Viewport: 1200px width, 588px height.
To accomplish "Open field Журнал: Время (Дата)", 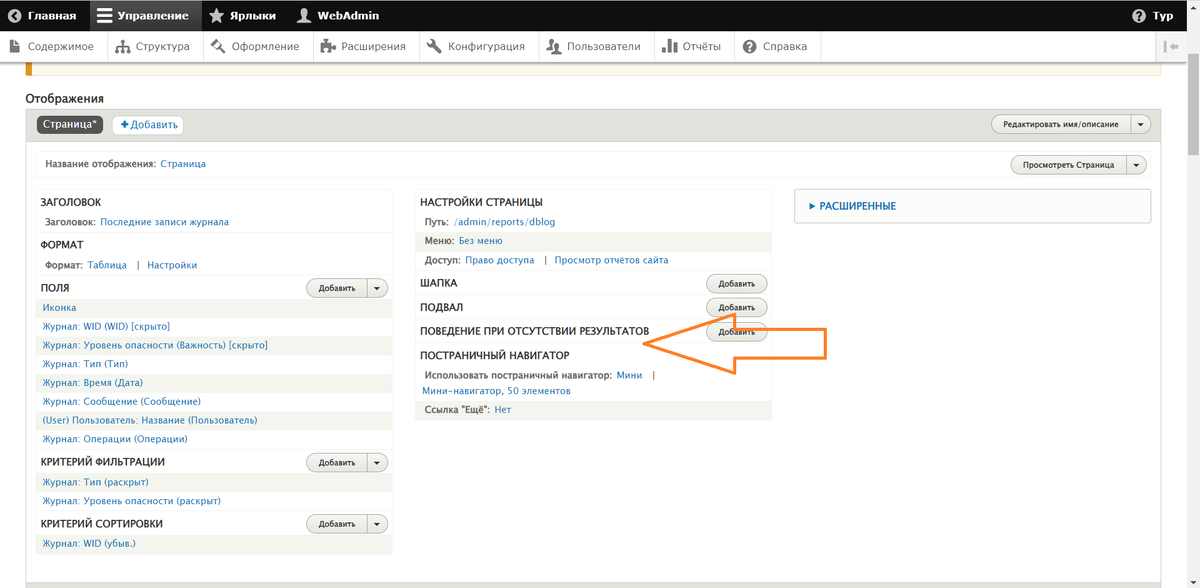I will [92, 383].
